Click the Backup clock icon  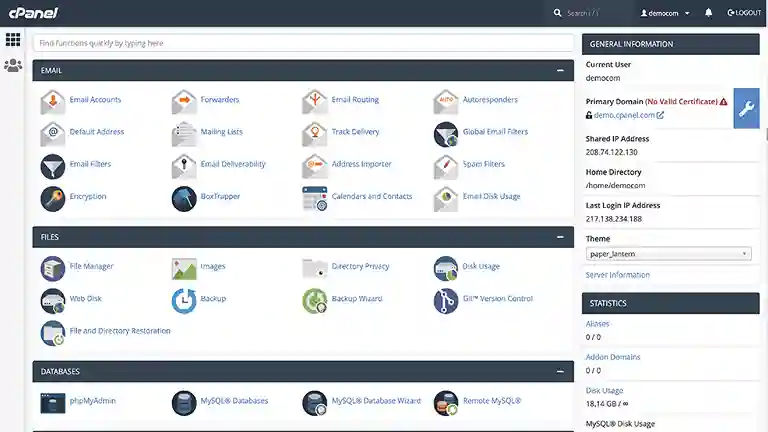(184, 301)
